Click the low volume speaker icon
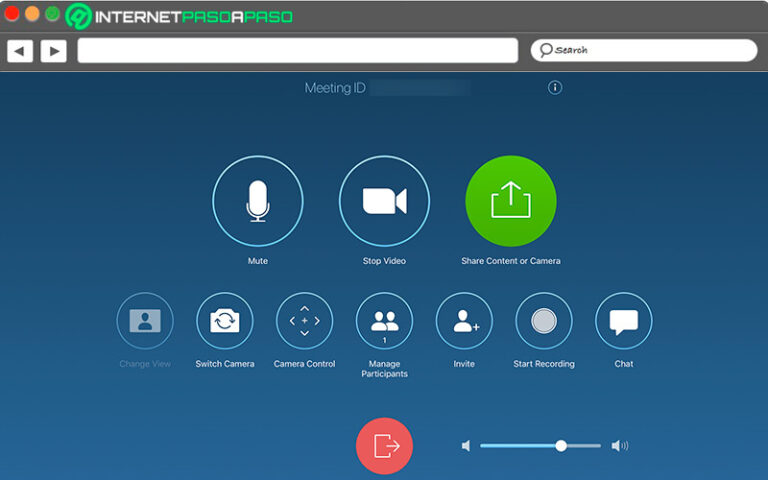Viewport: 768px width, 480px height. [466, 446]
